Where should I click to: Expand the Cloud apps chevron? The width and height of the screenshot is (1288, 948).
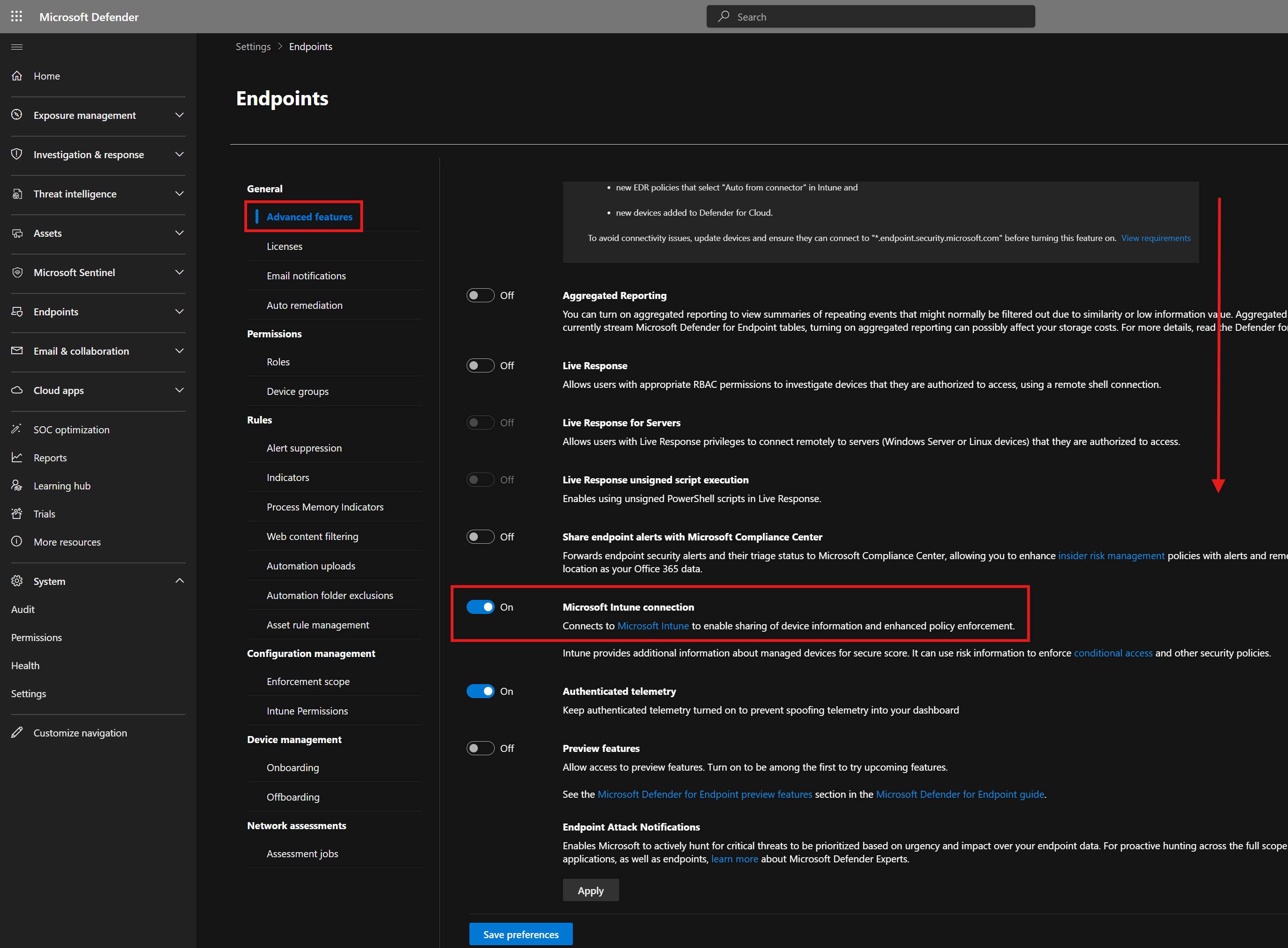(179, 390)
